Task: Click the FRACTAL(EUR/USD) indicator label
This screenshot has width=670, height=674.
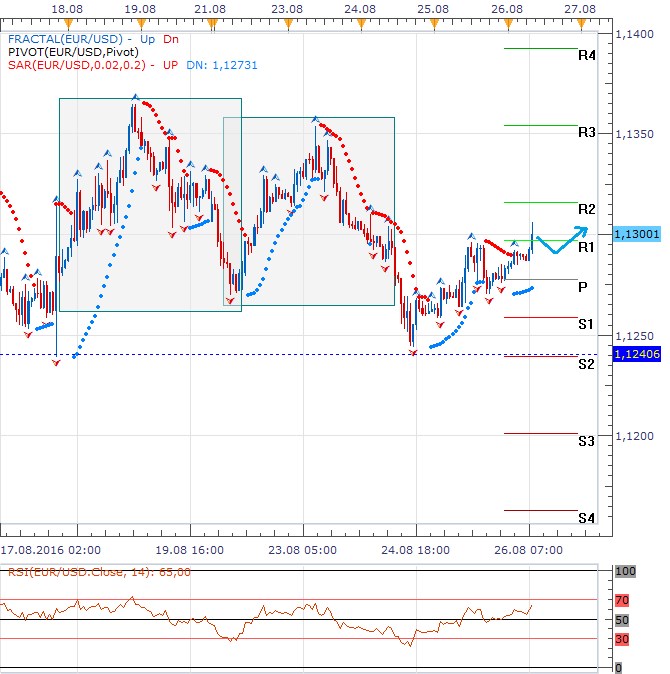Action: point(64,39)
